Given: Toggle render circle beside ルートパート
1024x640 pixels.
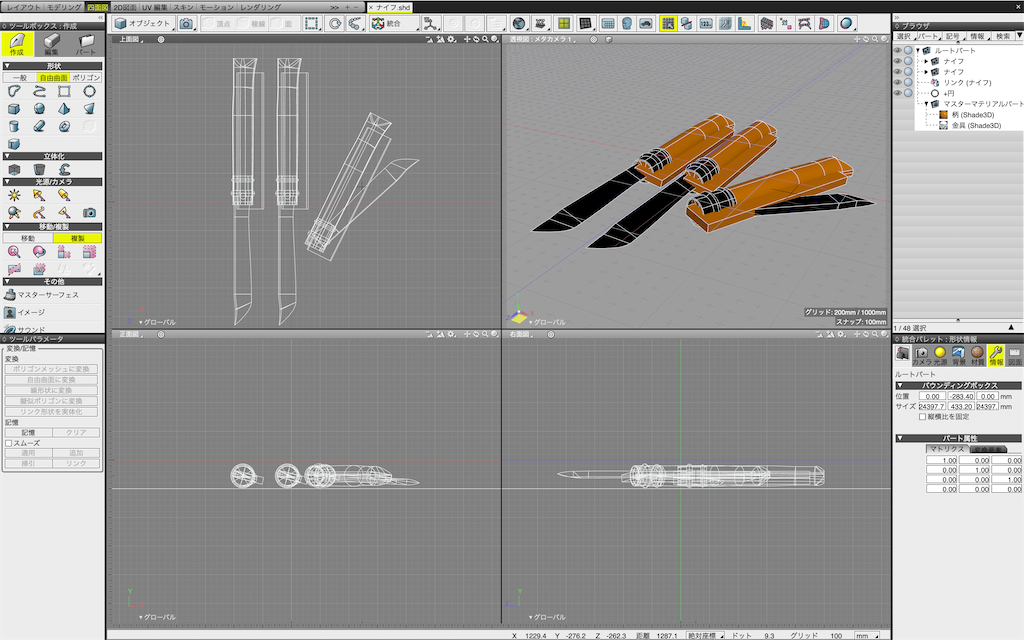Looking at the screenshot, I should [x=908, y=50].
